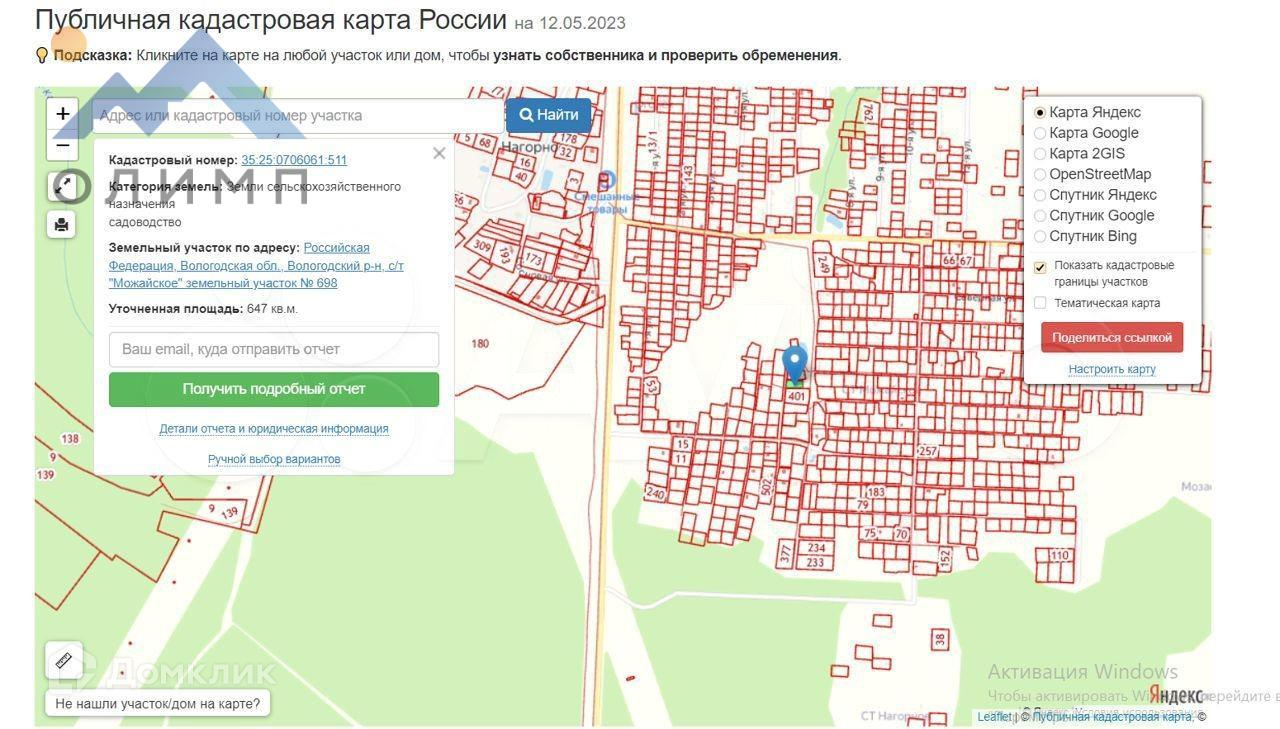Toggle fullscreen map view icon
The image size is (1280, 729).
click(x=62, y=186)
